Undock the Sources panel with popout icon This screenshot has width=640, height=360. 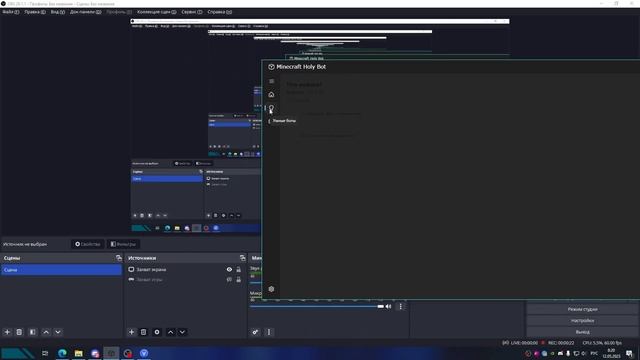(242, 258)
